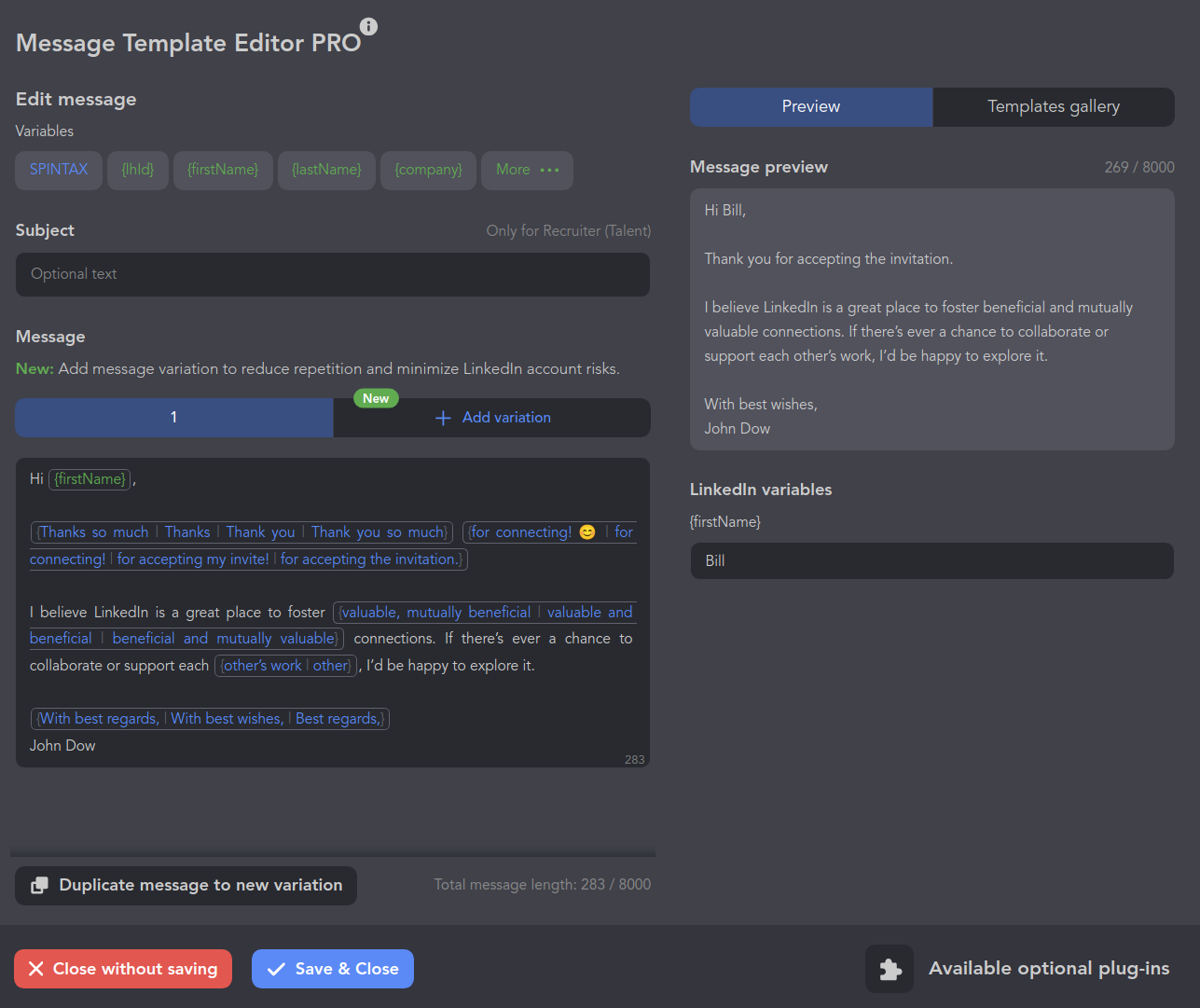Click the X icon on Close without saving

coord(36,969)
